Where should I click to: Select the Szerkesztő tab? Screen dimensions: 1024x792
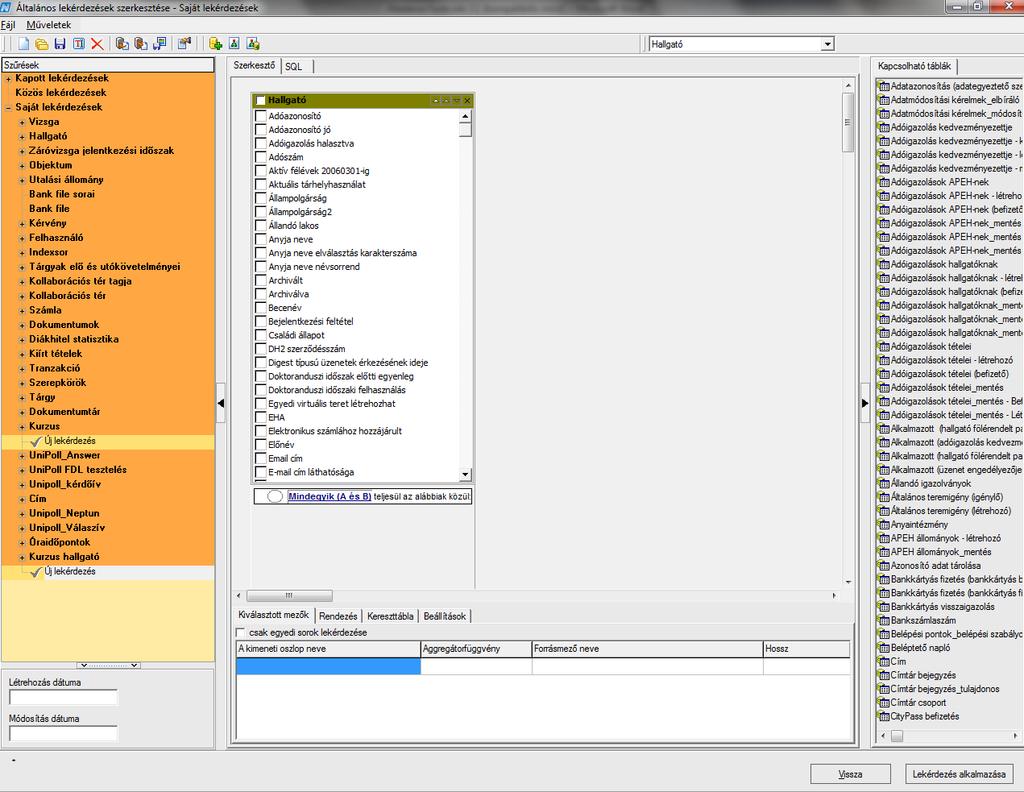(x=255, y=65)
